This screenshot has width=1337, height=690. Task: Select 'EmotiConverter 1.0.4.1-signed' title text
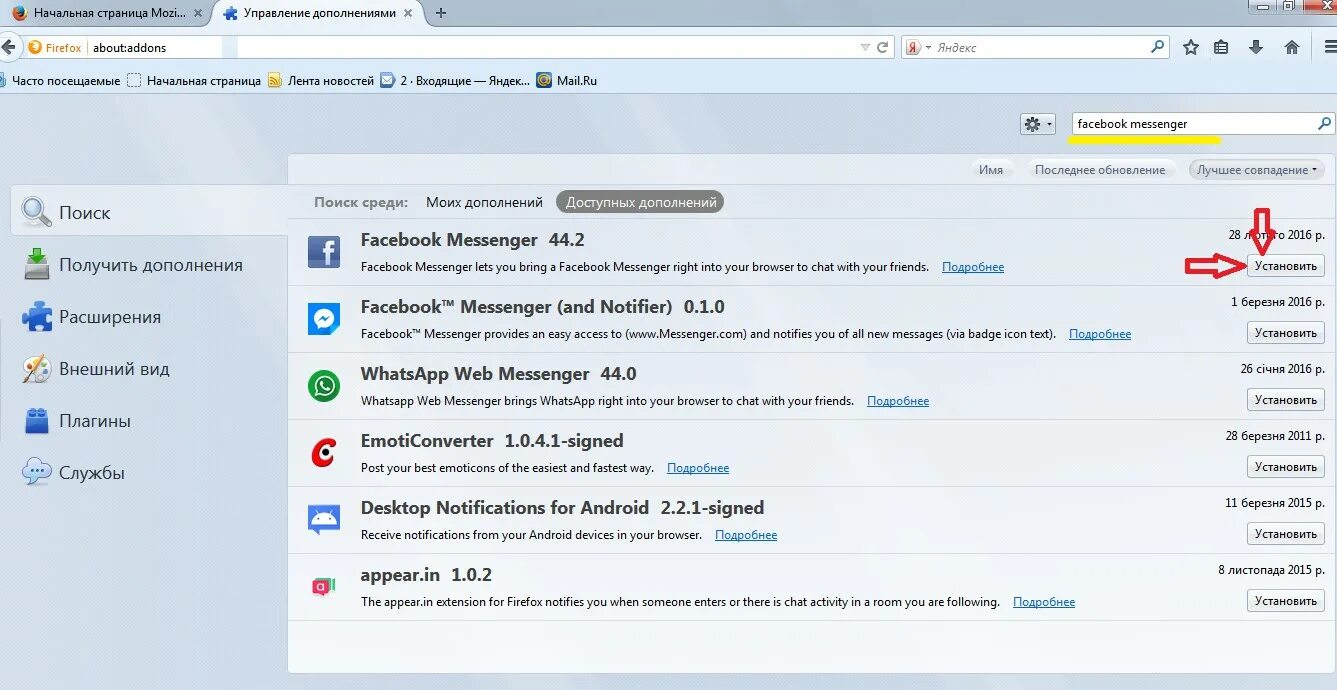(492, 441)
